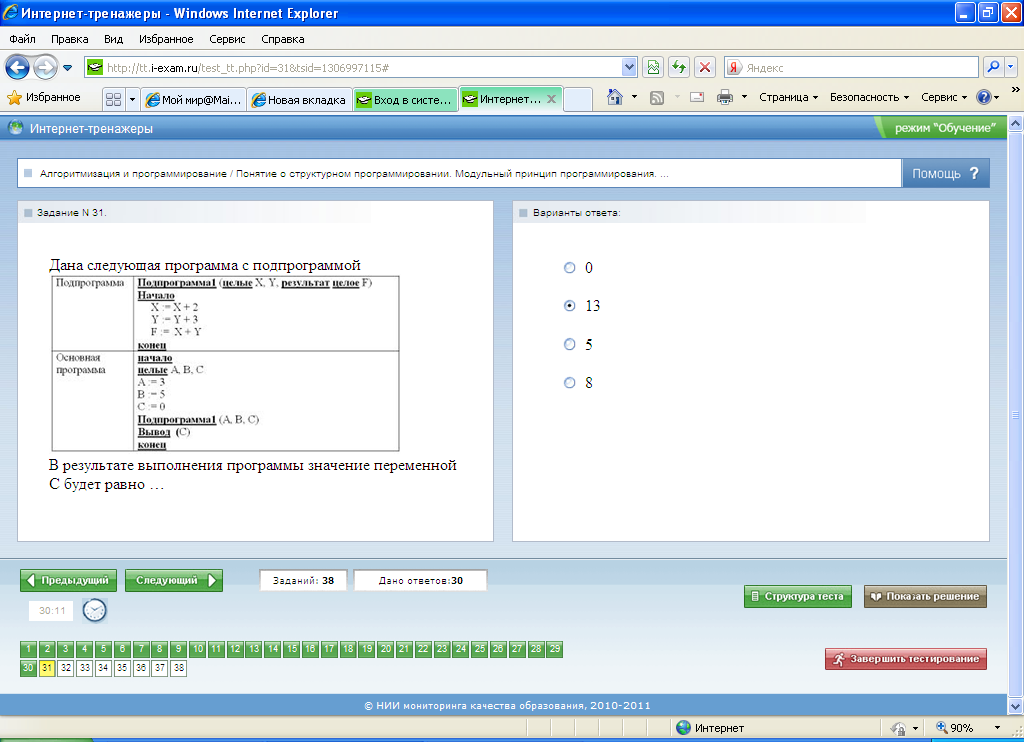Open the Страница toolbar menu

click(x=788, y=97)
